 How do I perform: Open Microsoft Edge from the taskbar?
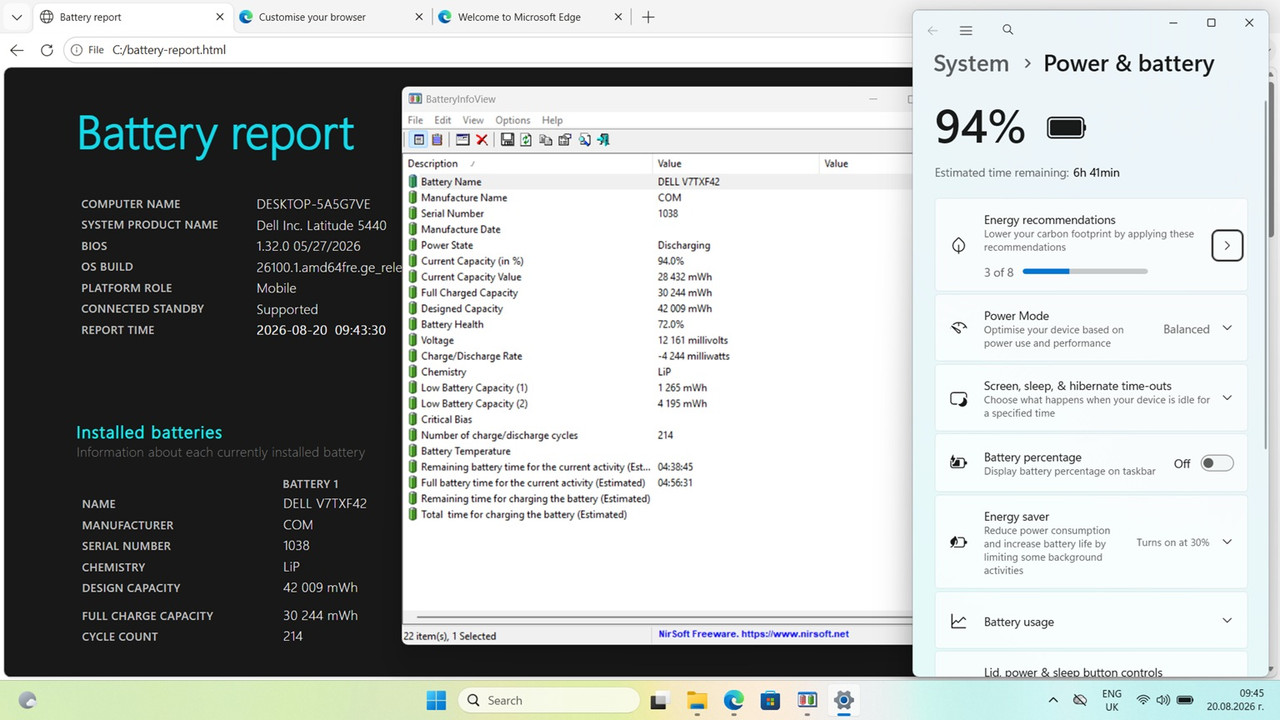(734, 700)
